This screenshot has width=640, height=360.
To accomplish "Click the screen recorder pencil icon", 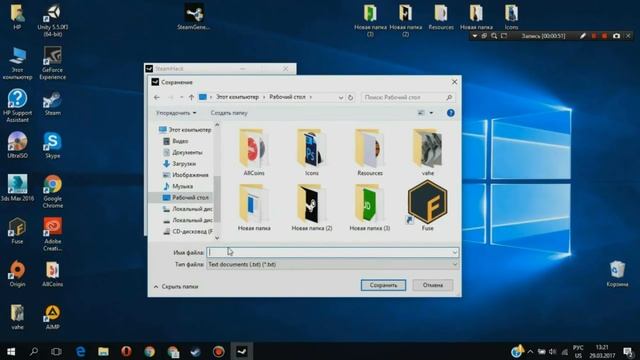I will [x=583, y=36].
